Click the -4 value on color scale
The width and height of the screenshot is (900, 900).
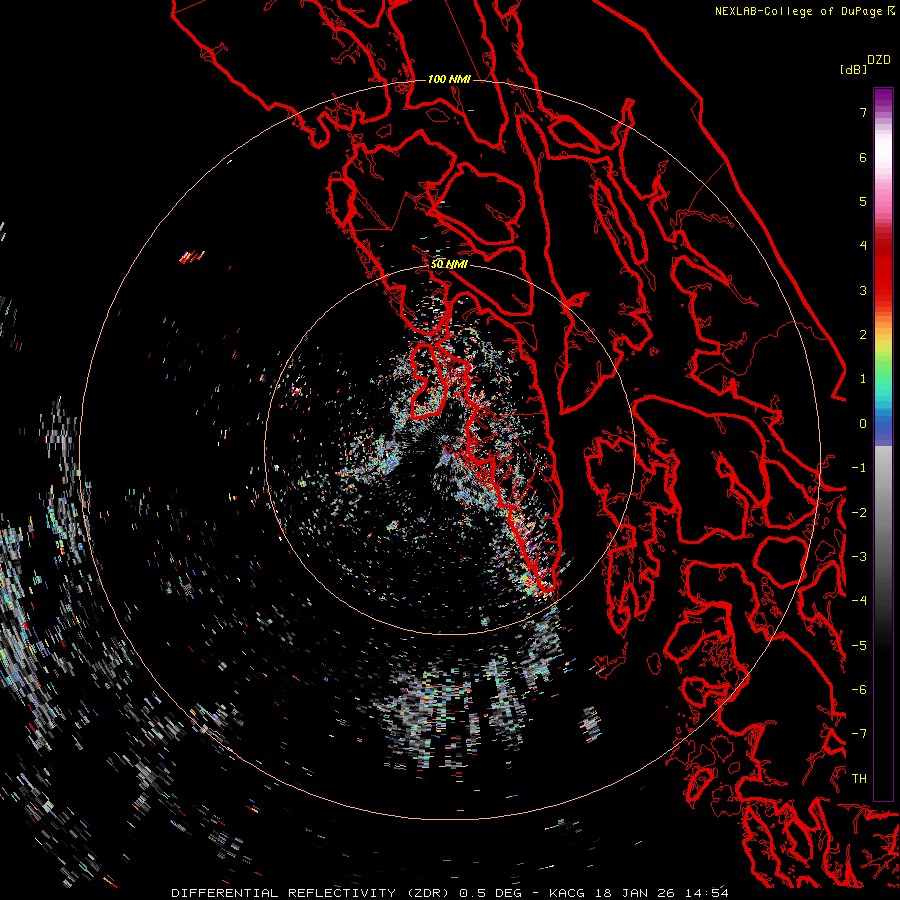click(859, 601)
